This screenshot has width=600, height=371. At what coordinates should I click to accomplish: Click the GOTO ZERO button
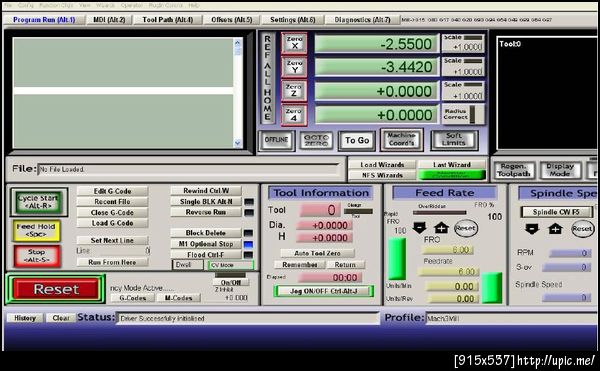click(316, 140)
